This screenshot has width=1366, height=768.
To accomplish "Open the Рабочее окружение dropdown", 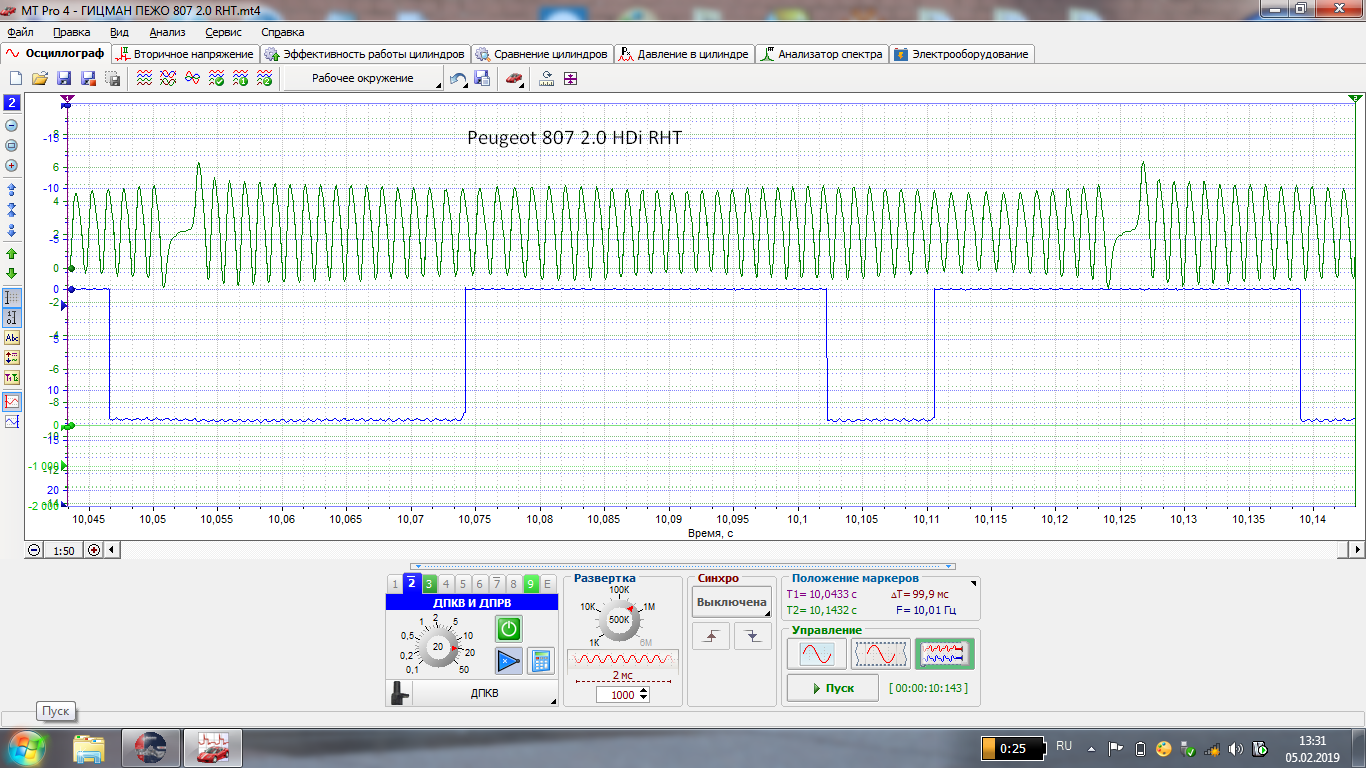I will (363, 78).
